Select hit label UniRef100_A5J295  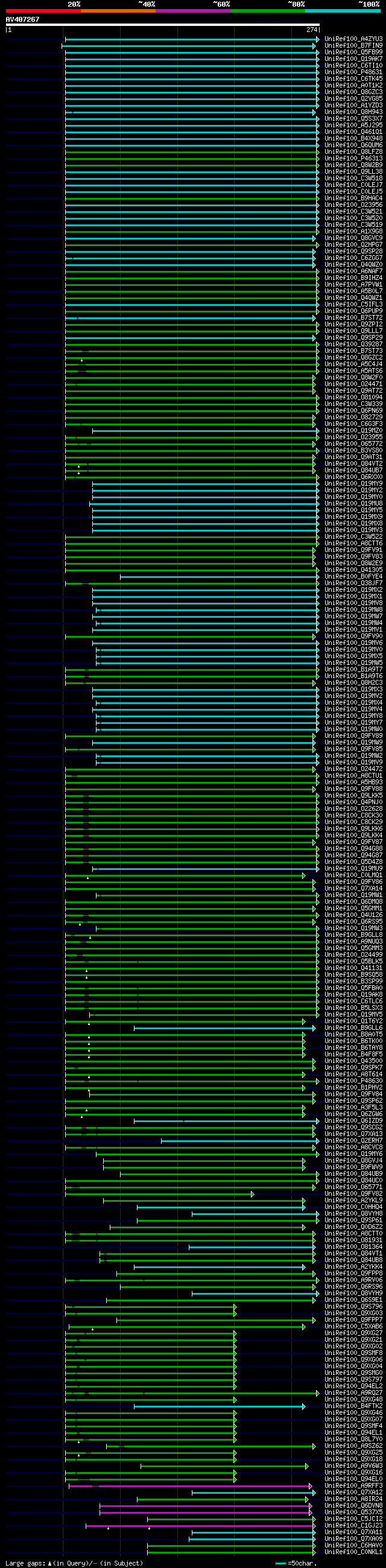(x=353, y=125)
